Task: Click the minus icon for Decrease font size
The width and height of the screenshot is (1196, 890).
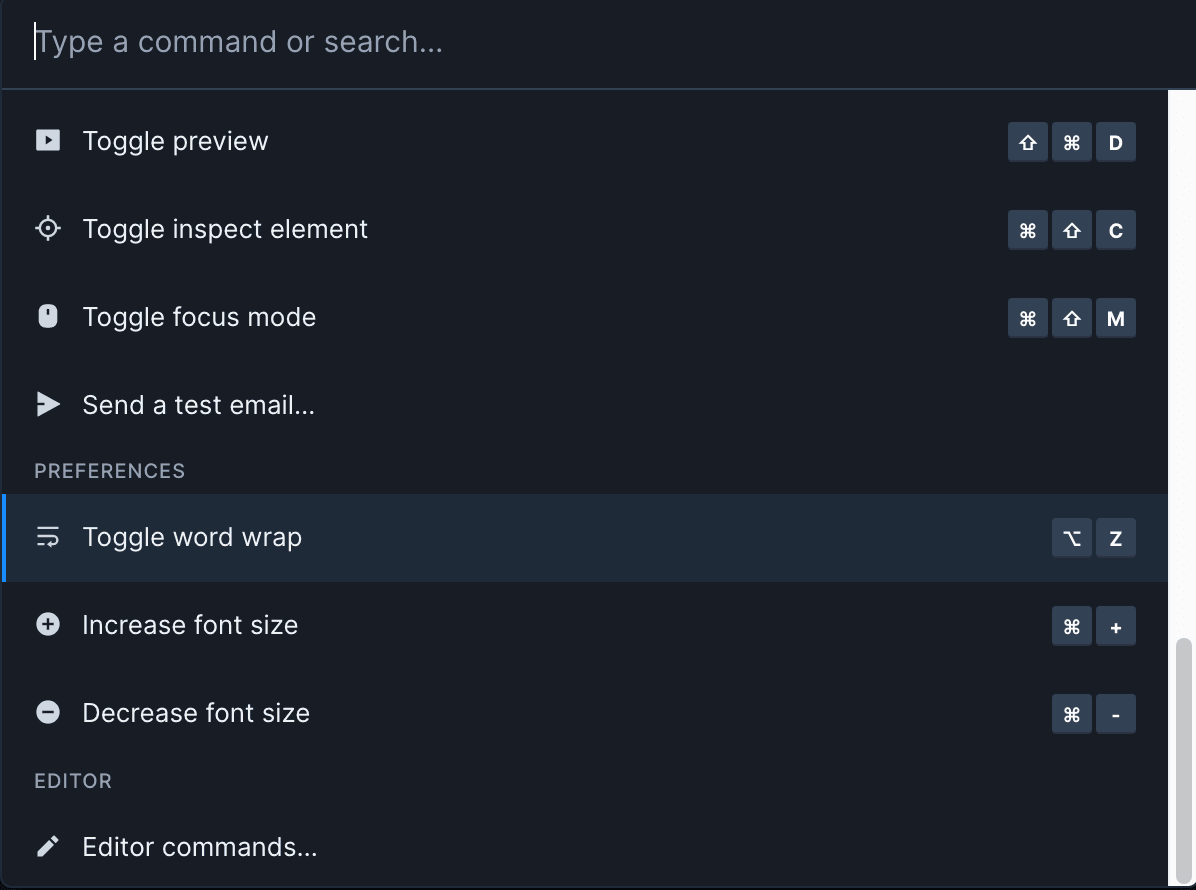Action: point(47,712)
